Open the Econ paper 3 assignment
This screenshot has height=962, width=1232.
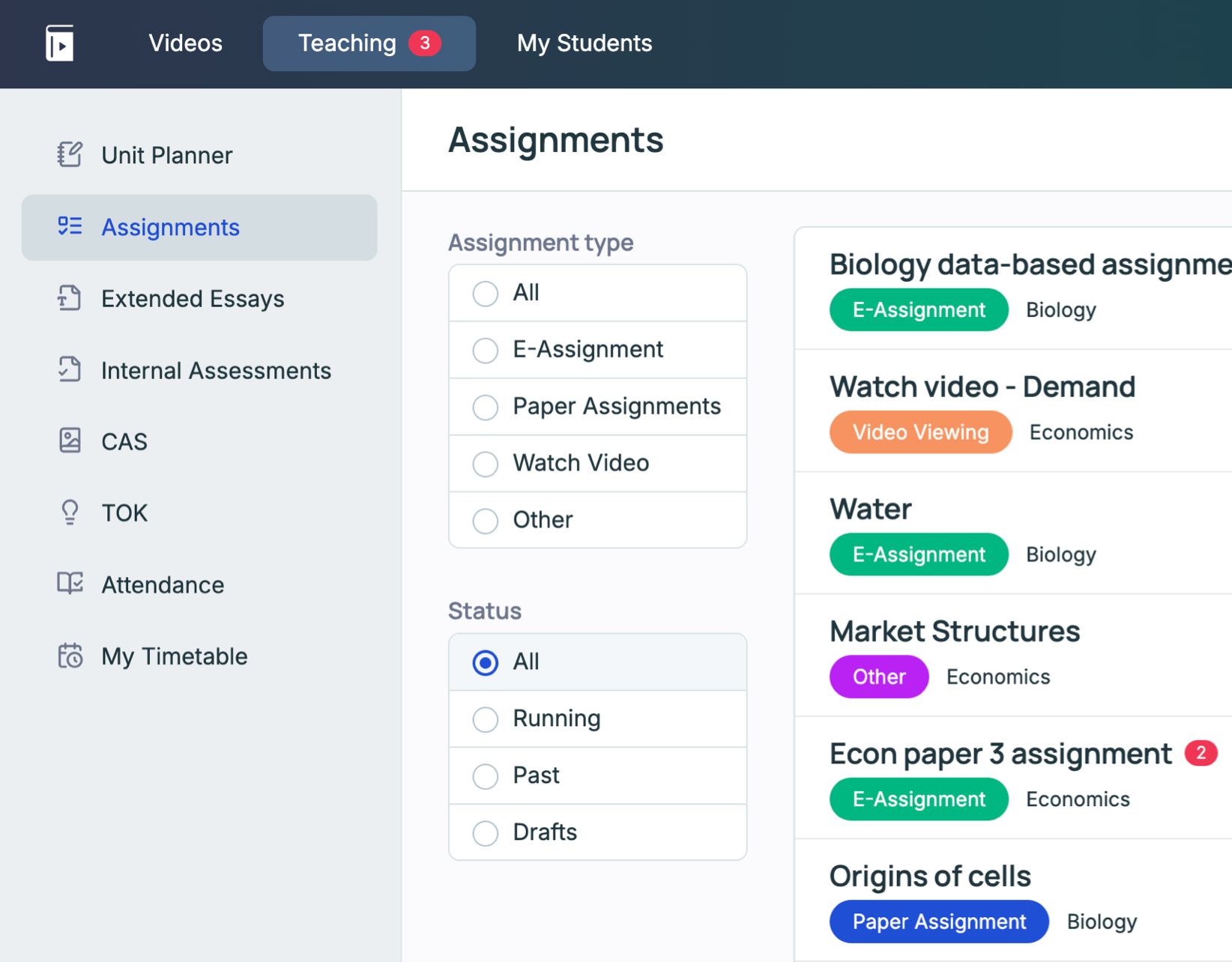coord(1000,753)
